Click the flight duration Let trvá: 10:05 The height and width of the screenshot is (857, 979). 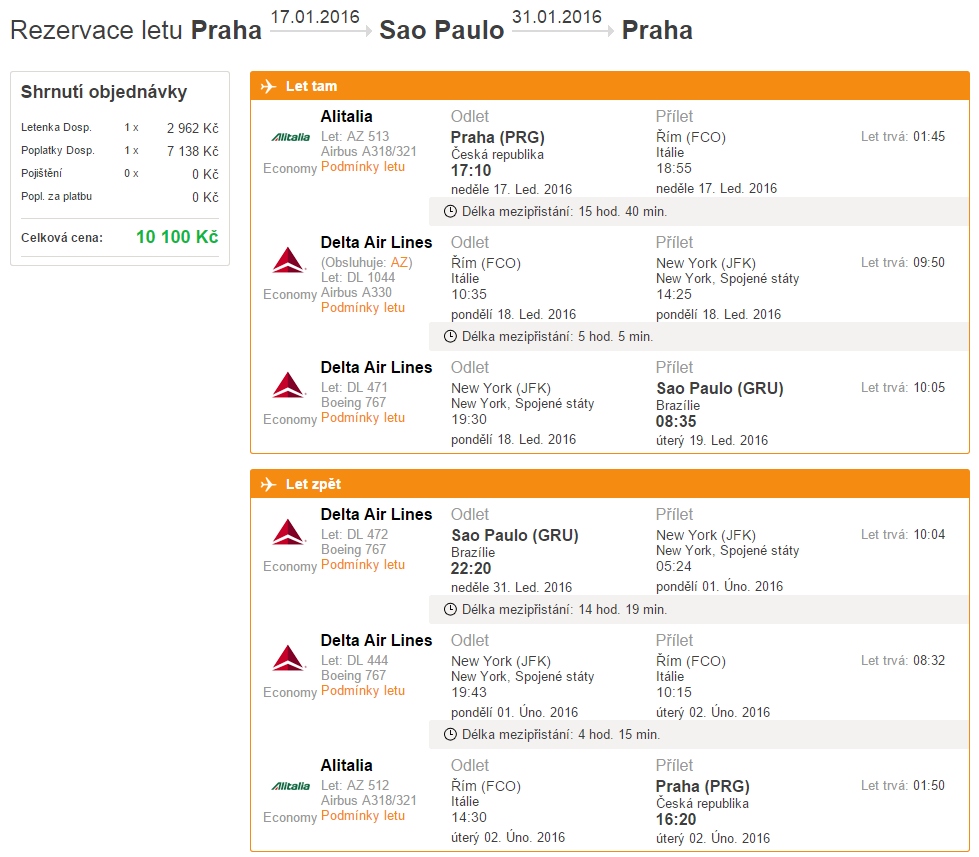coord(903,387)
